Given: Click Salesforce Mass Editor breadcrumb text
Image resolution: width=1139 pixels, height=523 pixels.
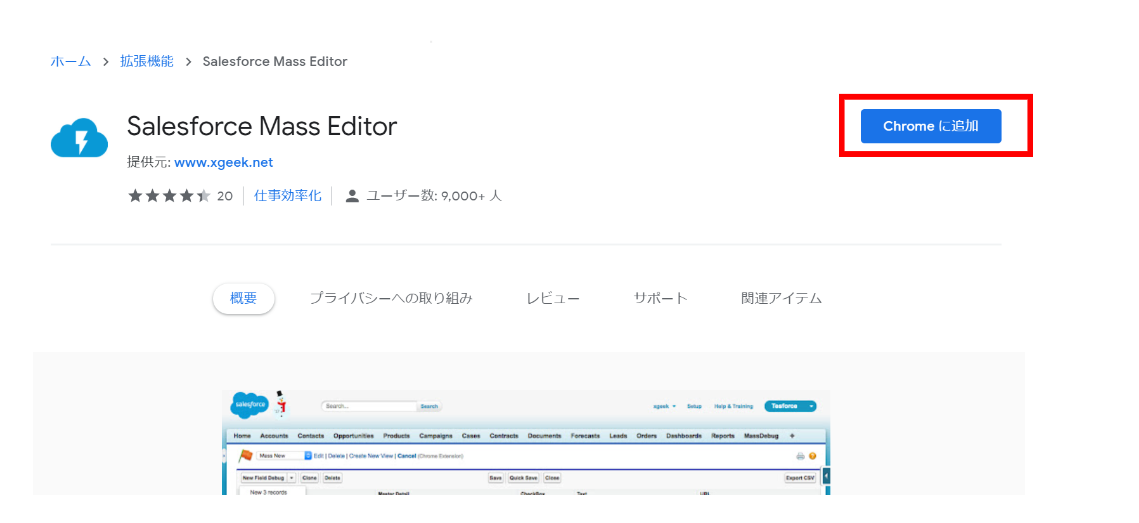Looking at the screenshot, I should 275,61.
